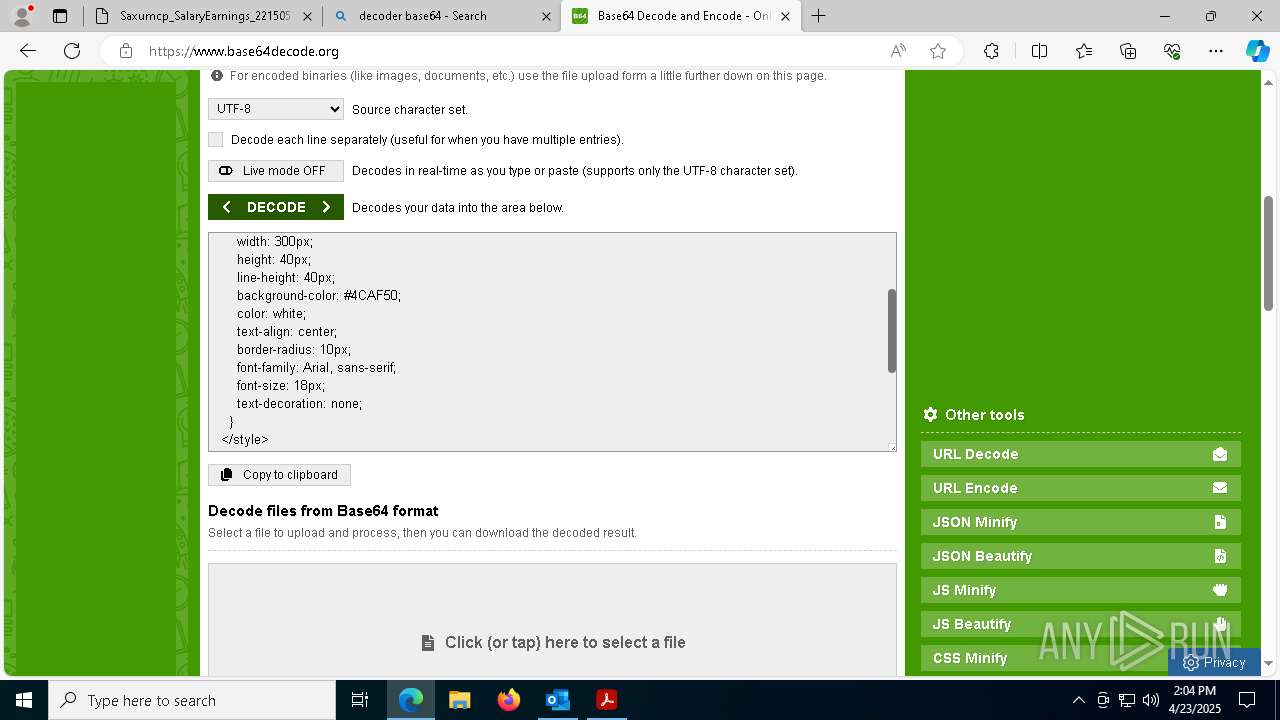Switch to decoder base64 Search tab
1280x720 pixels.
pos(442,16)
